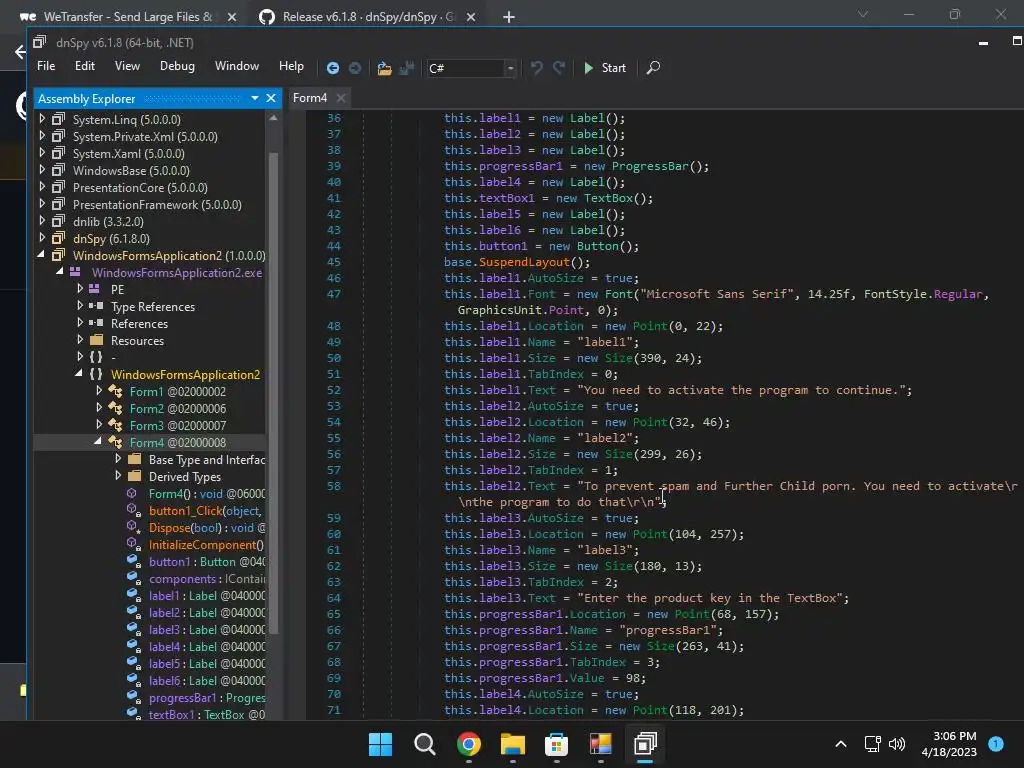The image size is (1024, 768).
Task: Click the PE node icon
Action: (x=94, y=289)
